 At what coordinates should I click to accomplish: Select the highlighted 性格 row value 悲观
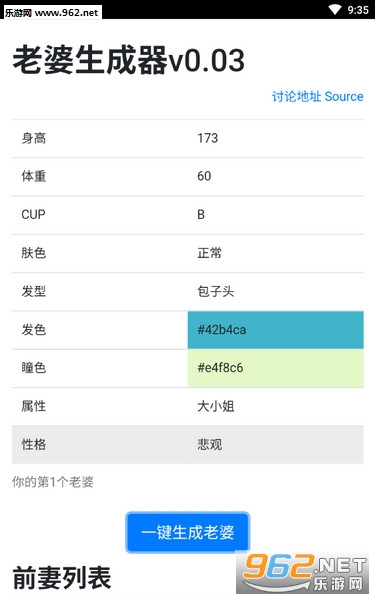pyautogui.click(x=209, y=445)
